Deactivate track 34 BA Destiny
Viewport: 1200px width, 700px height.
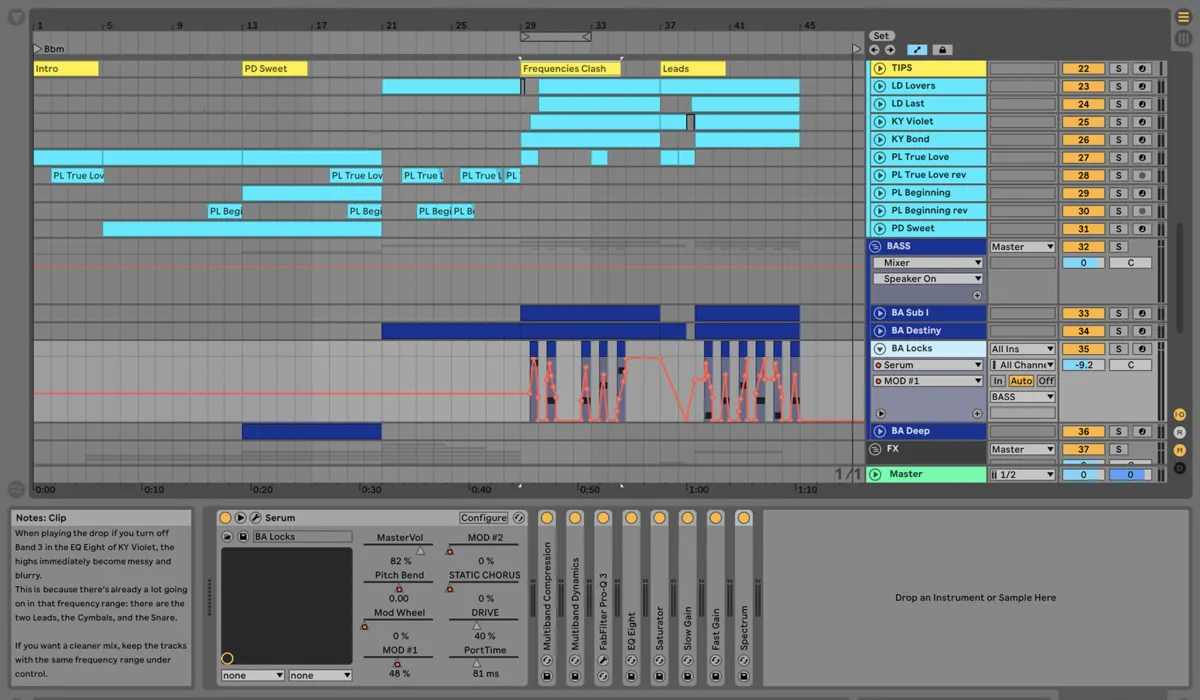click(x=1083, y=331)
